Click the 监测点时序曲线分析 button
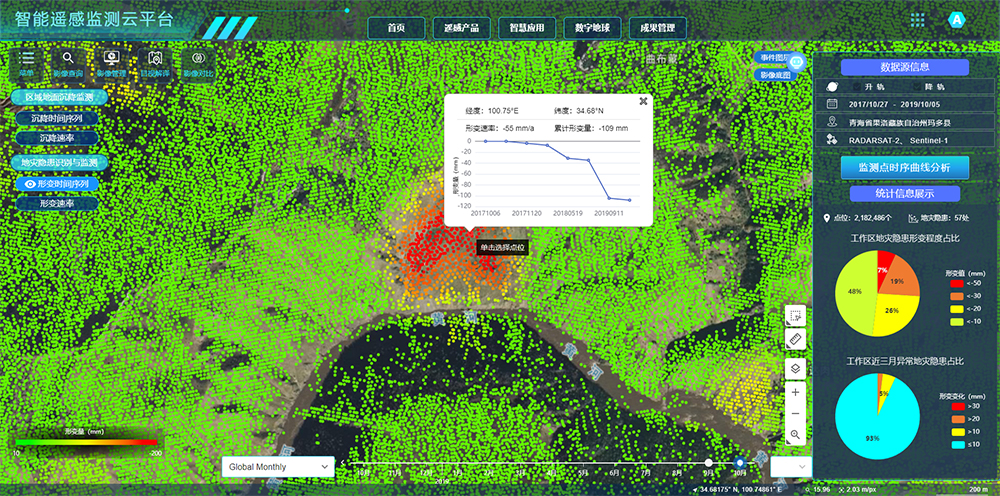This screenshot has height=496, width=1000. click(x=904, y=167)
